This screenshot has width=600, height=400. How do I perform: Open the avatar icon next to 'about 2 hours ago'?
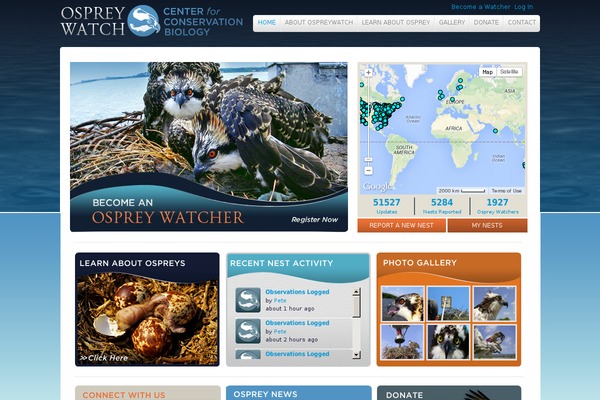click(x=248, y=331)
